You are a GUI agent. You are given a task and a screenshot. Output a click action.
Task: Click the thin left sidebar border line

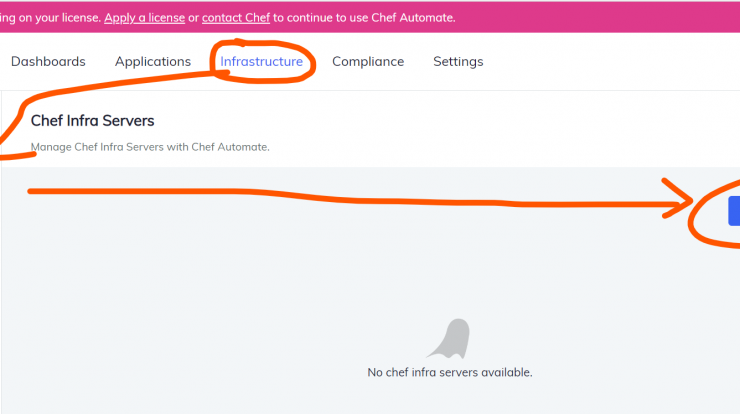click(x=1, y=252)
